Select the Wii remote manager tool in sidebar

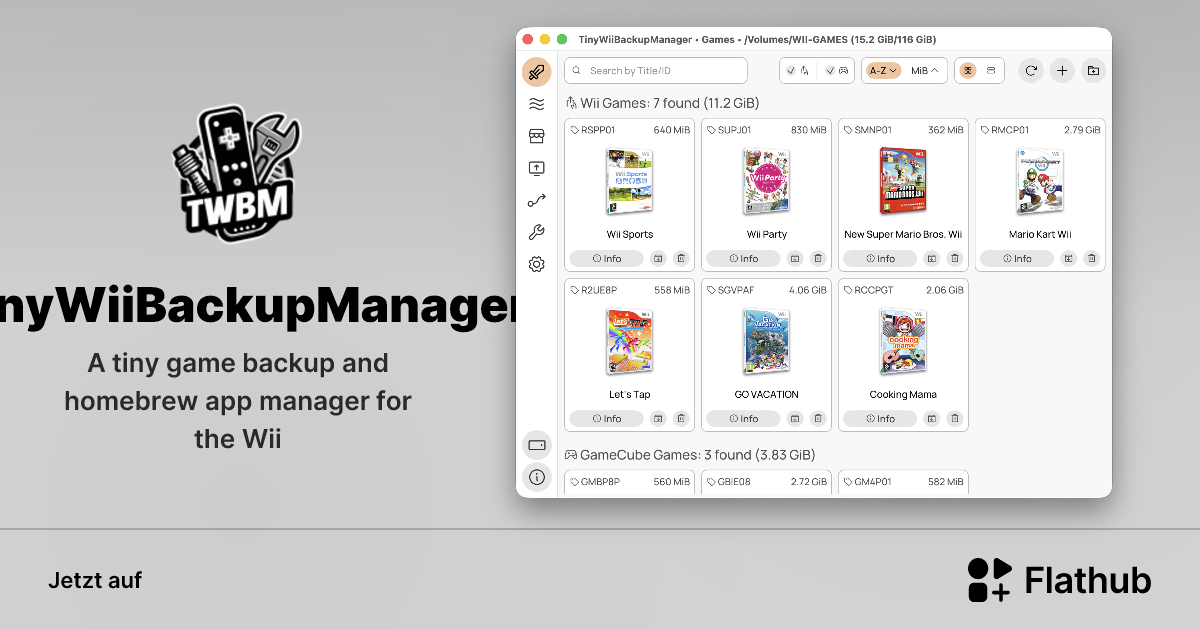click(537, 72)
